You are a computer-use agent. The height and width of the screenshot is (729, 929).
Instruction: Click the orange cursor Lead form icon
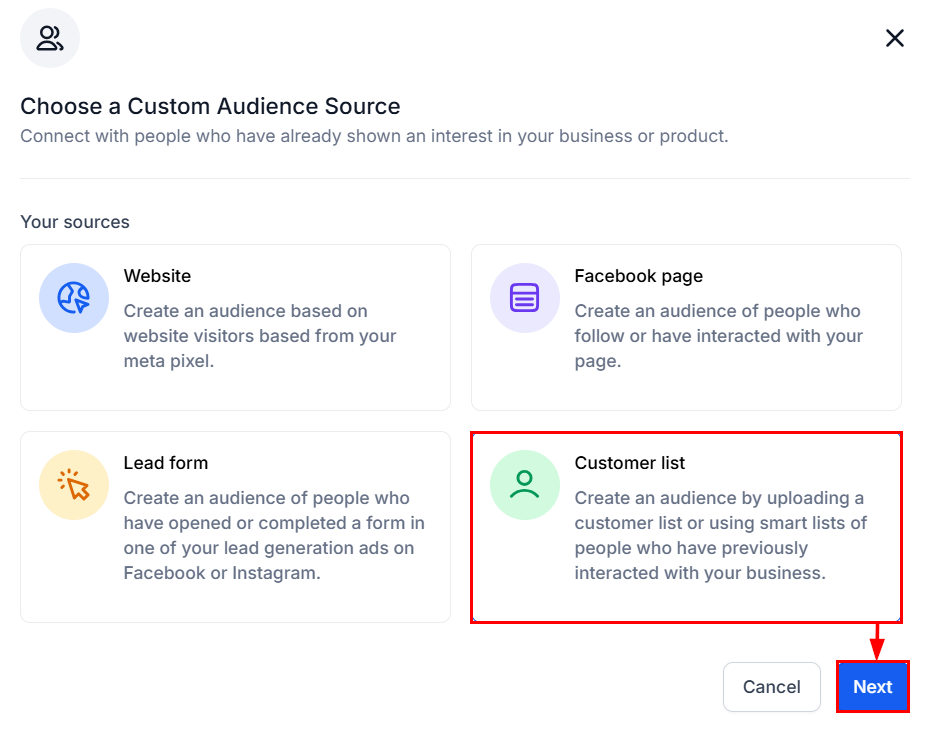[x=73, y=485]
